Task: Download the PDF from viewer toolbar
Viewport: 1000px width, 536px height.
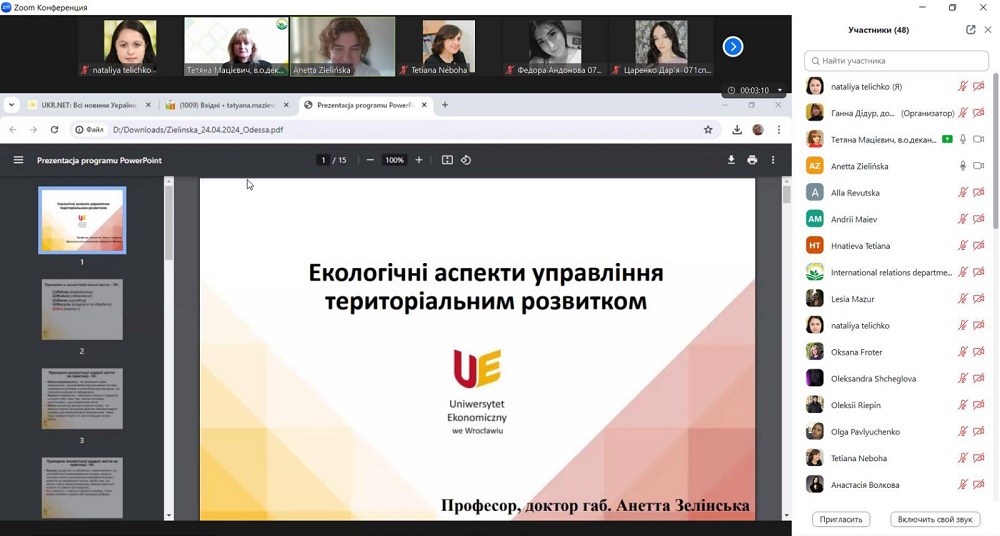Action: tap(731, 160)
